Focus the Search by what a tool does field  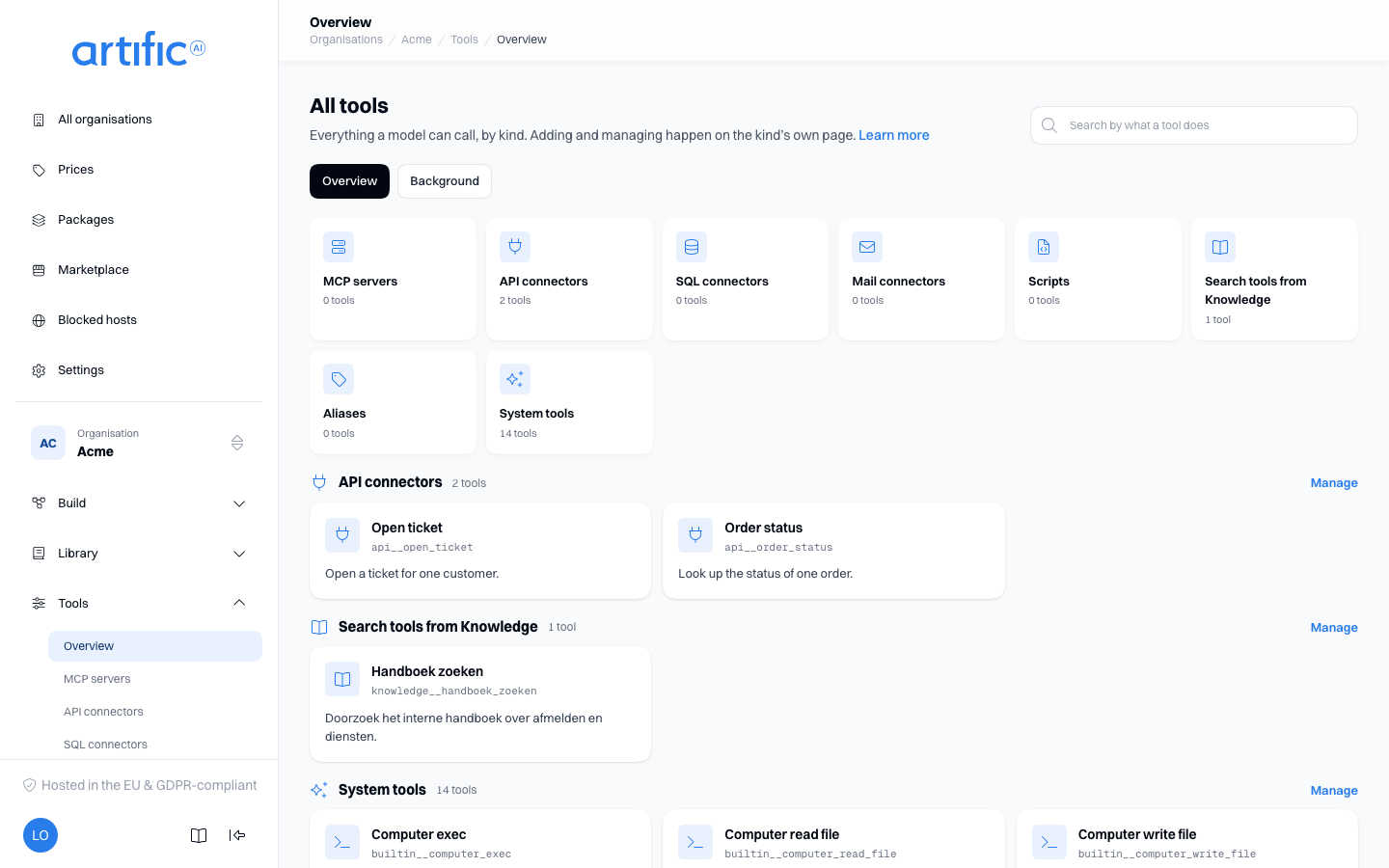point(1194,125)
